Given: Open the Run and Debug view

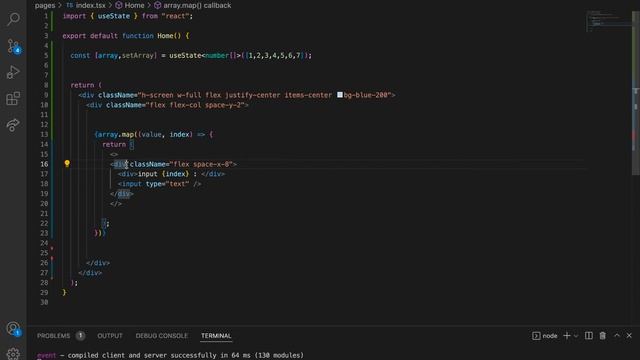Looking at the screenshot, I should coord(13,72).
